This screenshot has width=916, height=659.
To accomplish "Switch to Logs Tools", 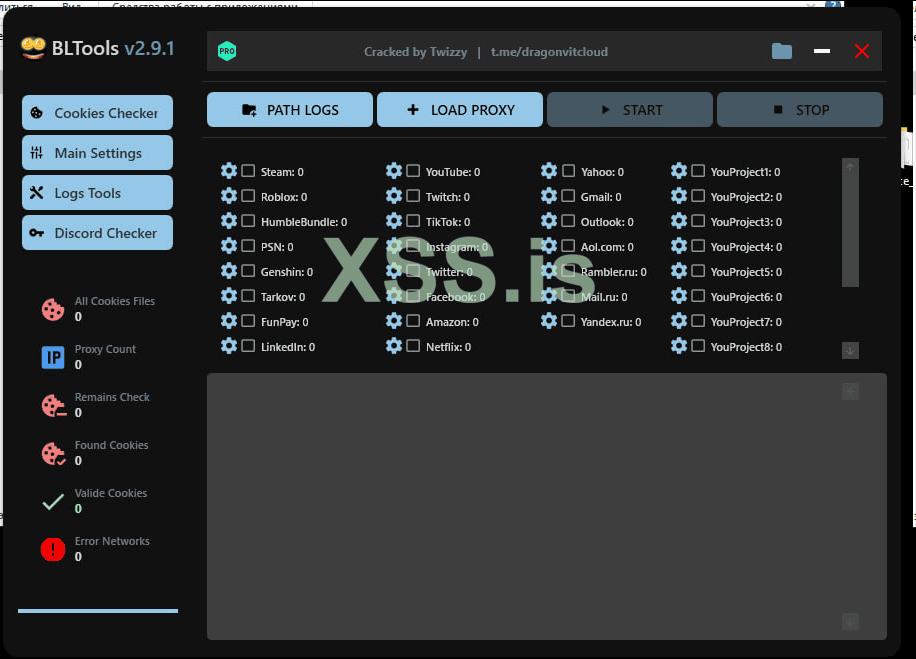I will click(x=98, y=193).
